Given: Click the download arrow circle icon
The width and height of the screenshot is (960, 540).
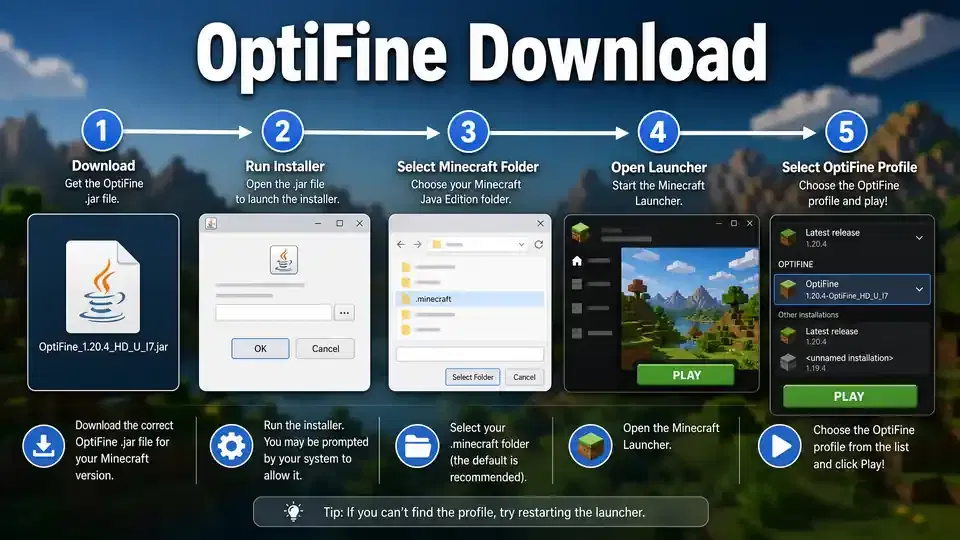Looking at the screenshot, I should pos(43,446).
